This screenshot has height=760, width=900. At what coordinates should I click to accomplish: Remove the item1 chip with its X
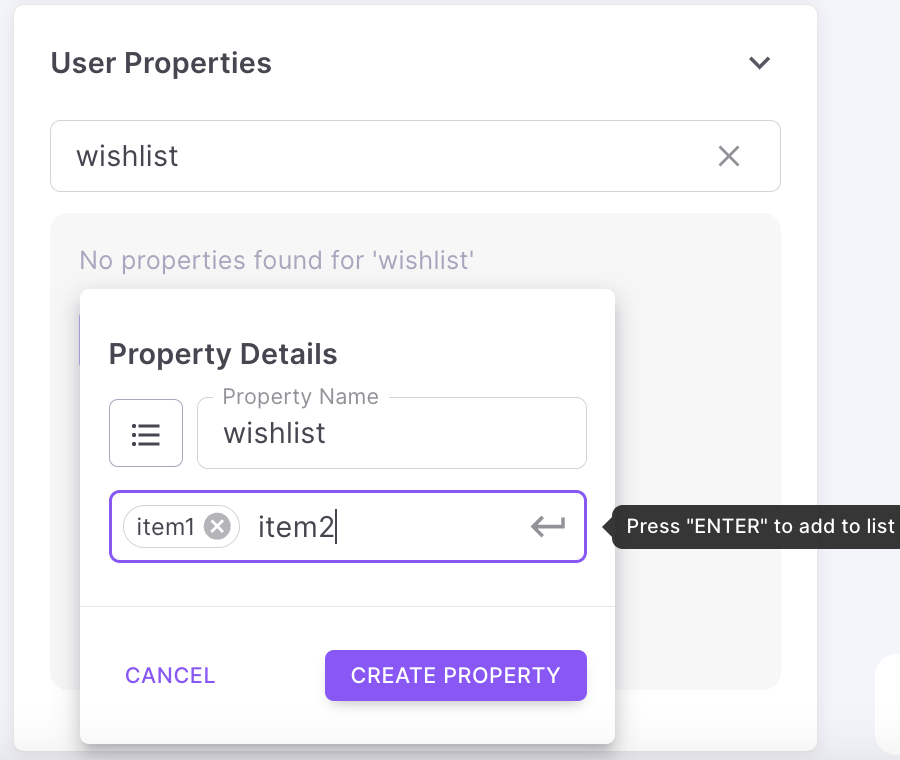[217, 526]
